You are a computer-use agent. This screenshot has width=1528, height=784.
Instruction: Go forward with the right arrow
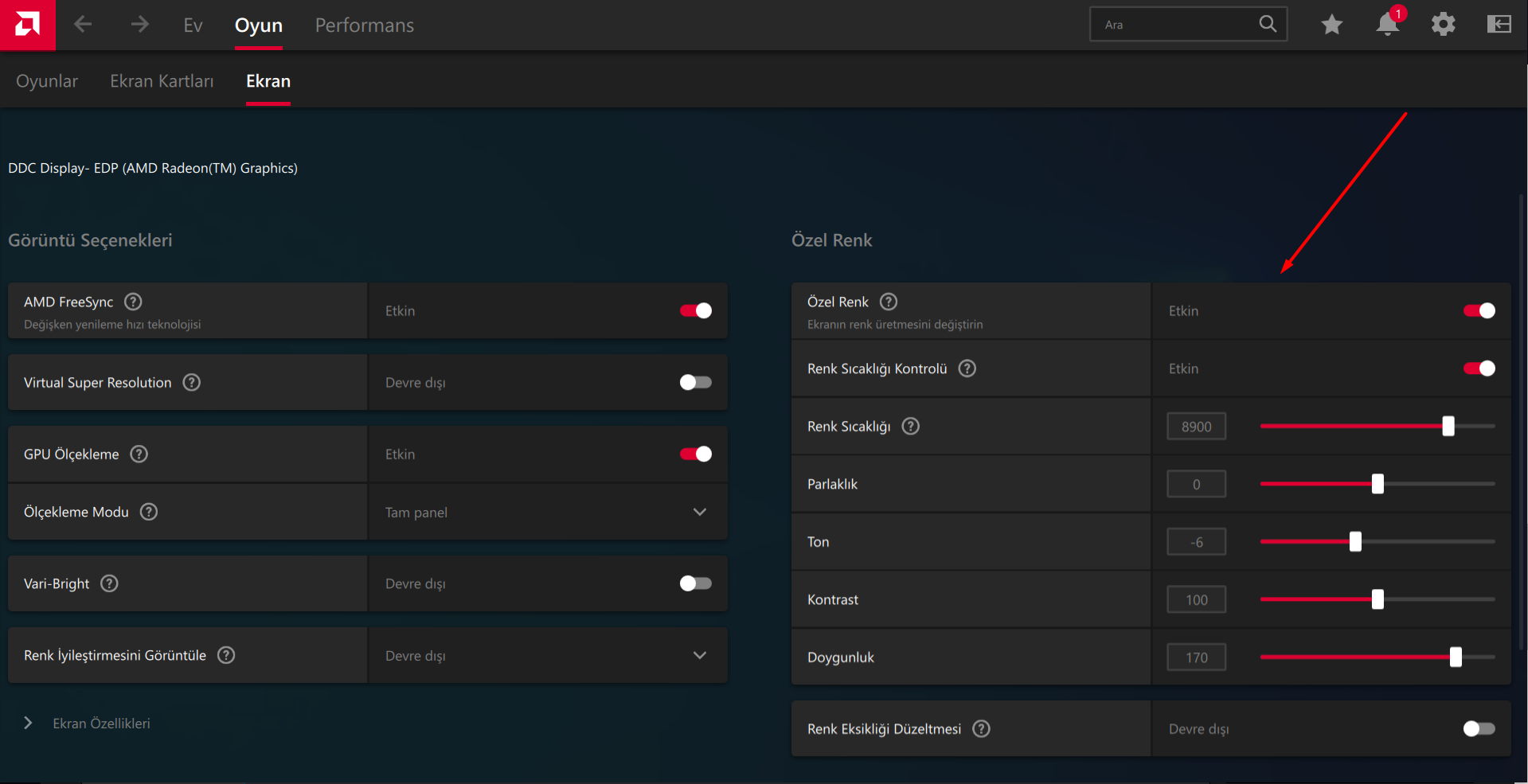140,25
